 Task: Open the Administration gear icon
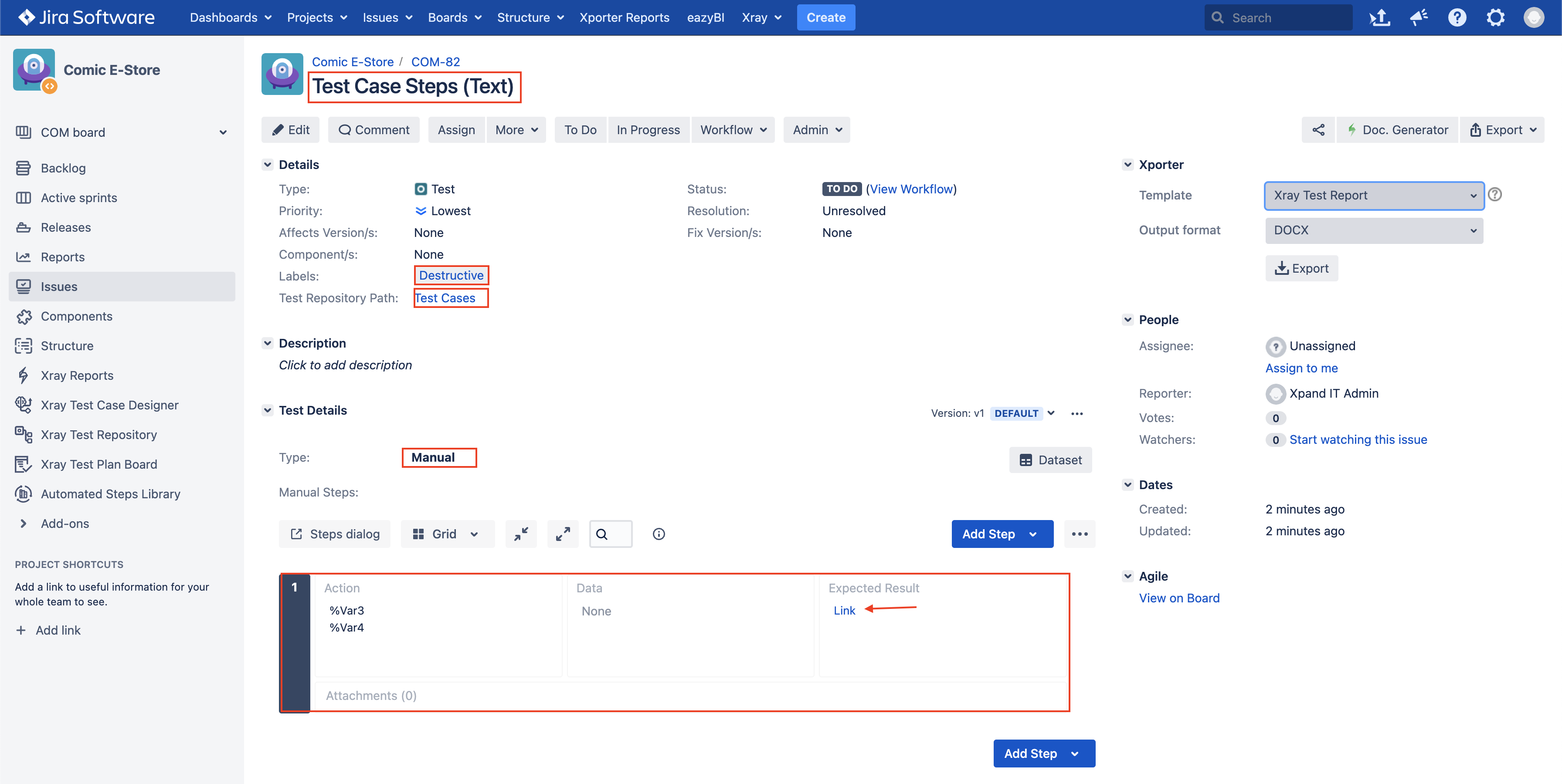(x=1495, y=17)
